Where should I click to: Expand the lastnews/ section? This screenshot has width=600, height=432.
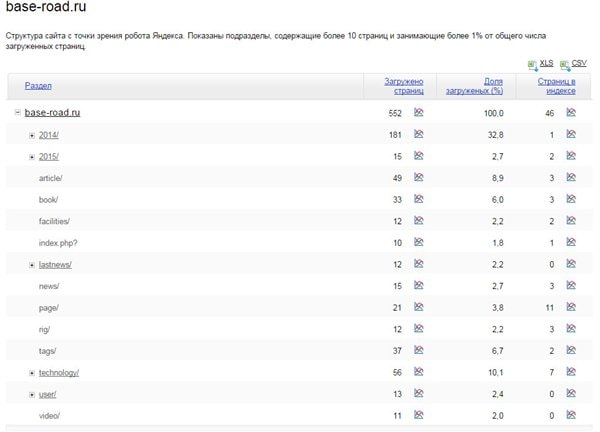click(x=32, y=265)
